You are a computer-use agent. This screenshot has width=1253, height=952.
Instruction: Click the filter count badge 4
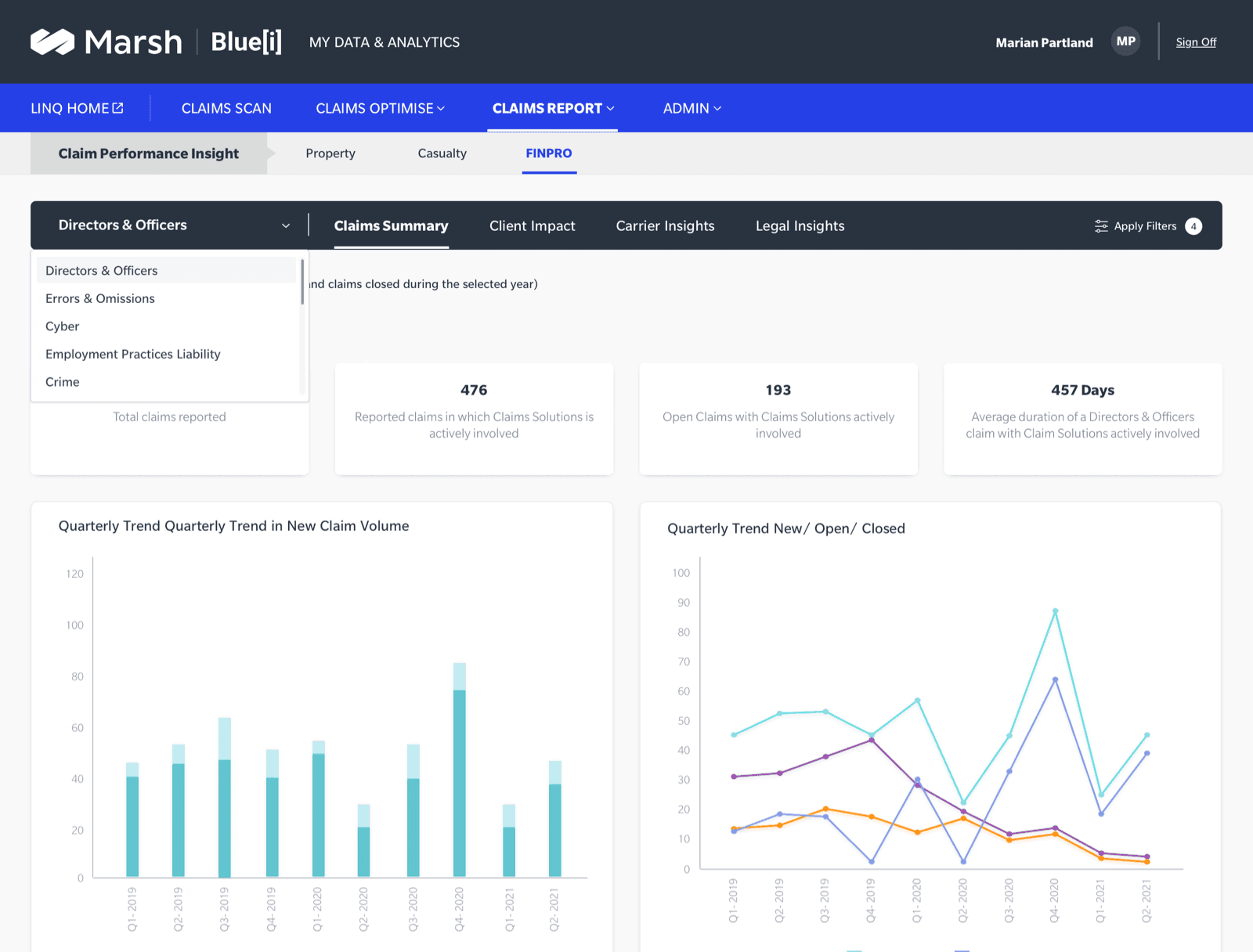point(1193,226)
